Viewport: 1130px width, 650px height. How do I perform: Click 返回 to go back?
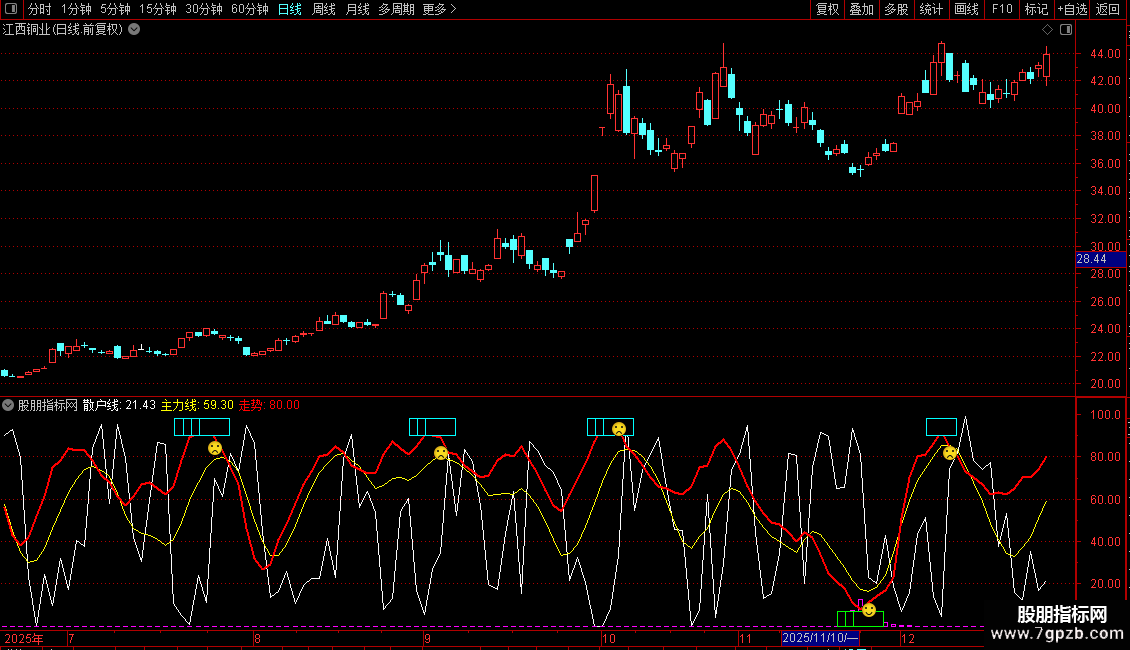1108,9
